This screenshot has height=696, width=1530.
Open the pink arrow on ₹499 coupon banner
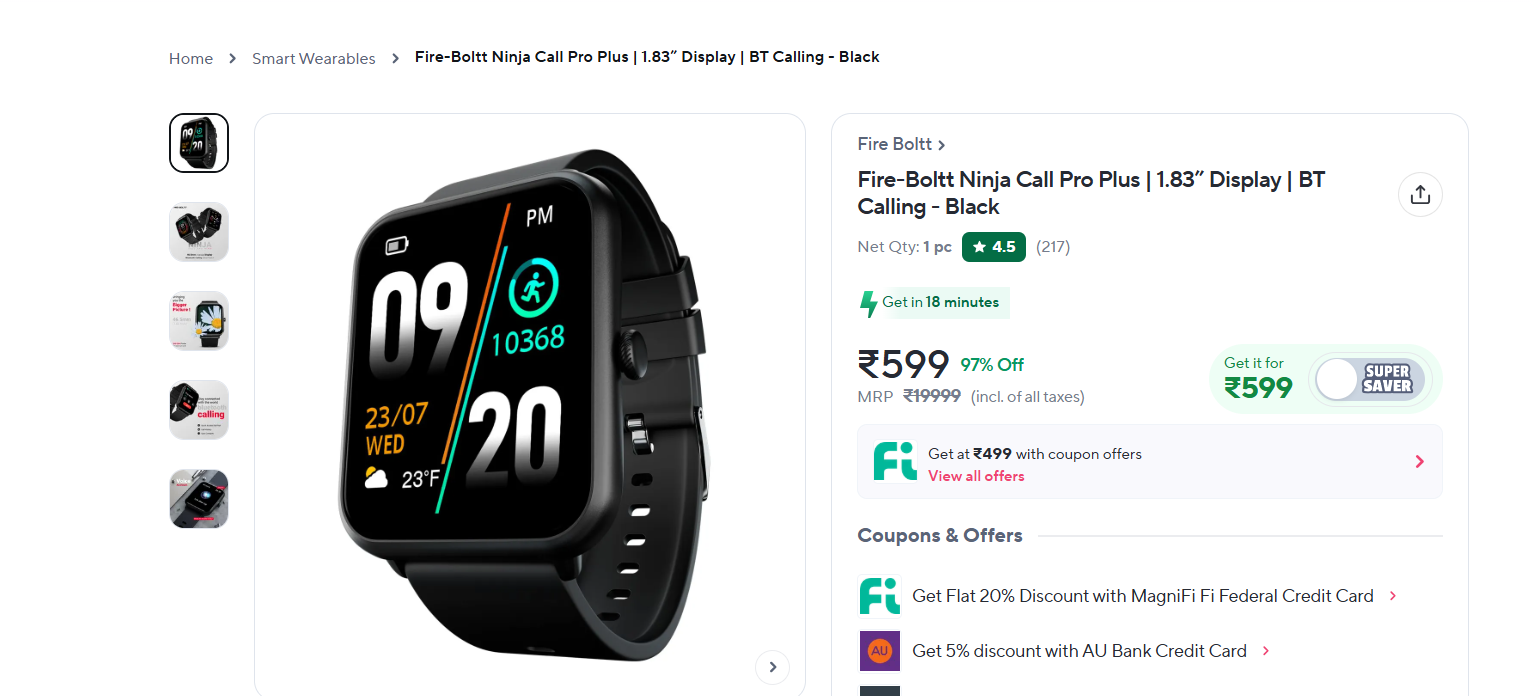pos(1419,461)
